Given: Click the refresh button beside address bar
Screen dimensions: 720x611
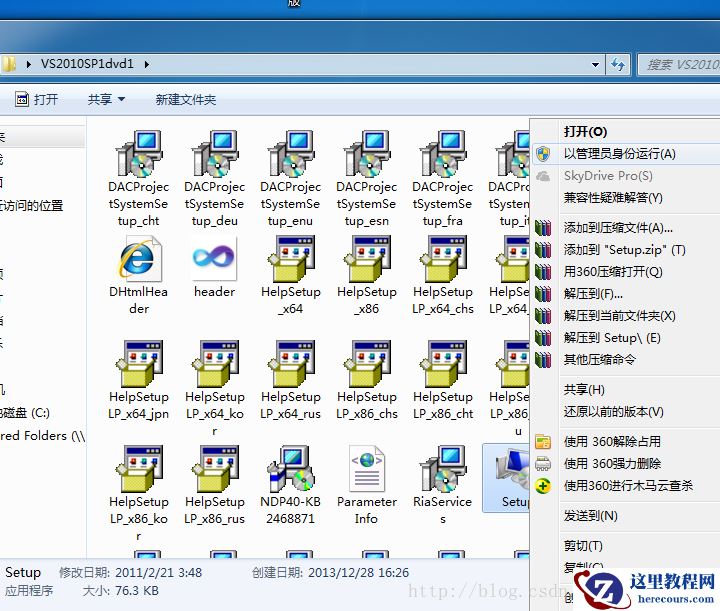Looking at the screenshot, I should (618, 65).
